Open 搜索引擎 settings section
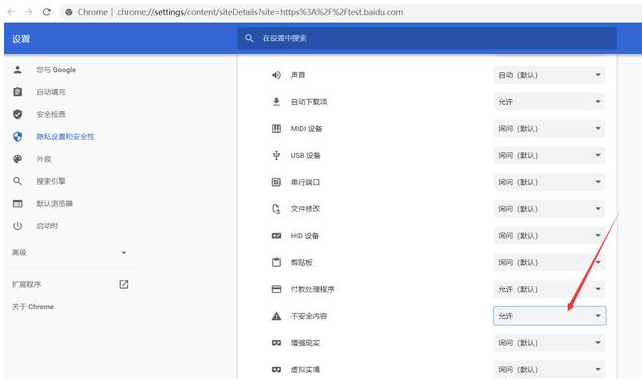Image resolution: width=642 pixels, height=379 pixels. pyautogui.click(x=51, y=181)
